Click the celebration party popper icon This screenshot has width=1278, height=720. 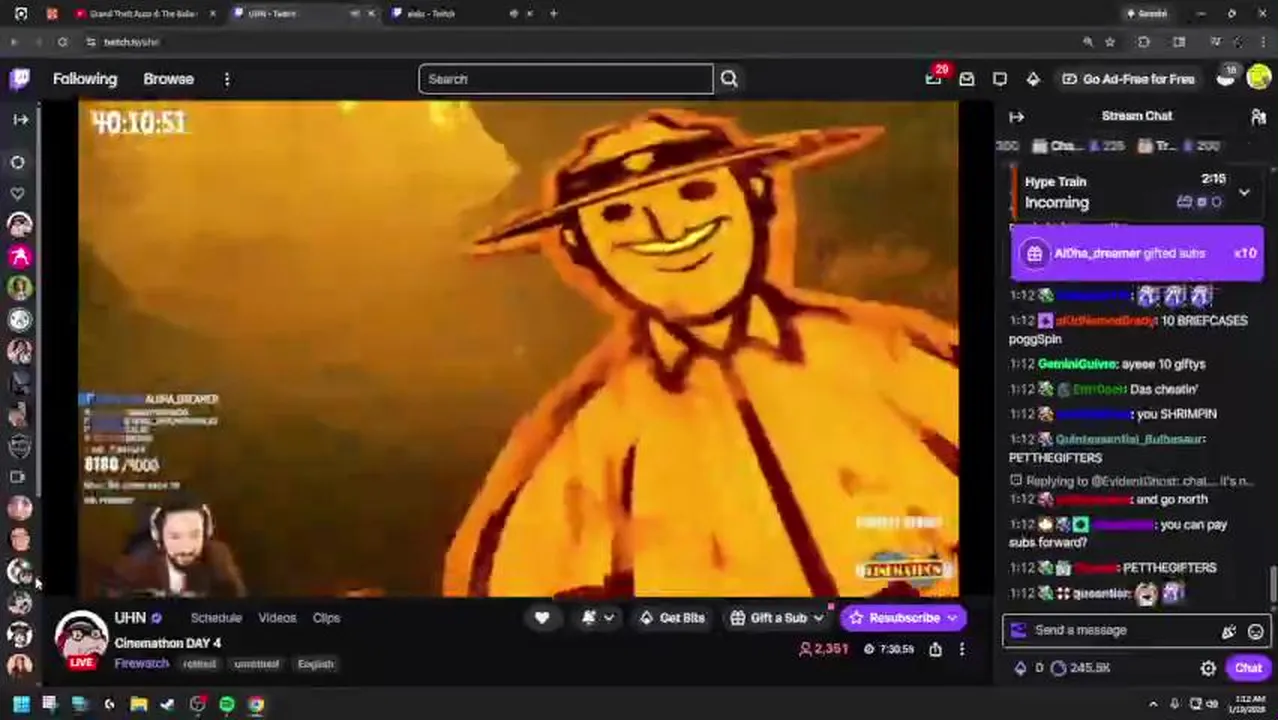point(1228,631)
